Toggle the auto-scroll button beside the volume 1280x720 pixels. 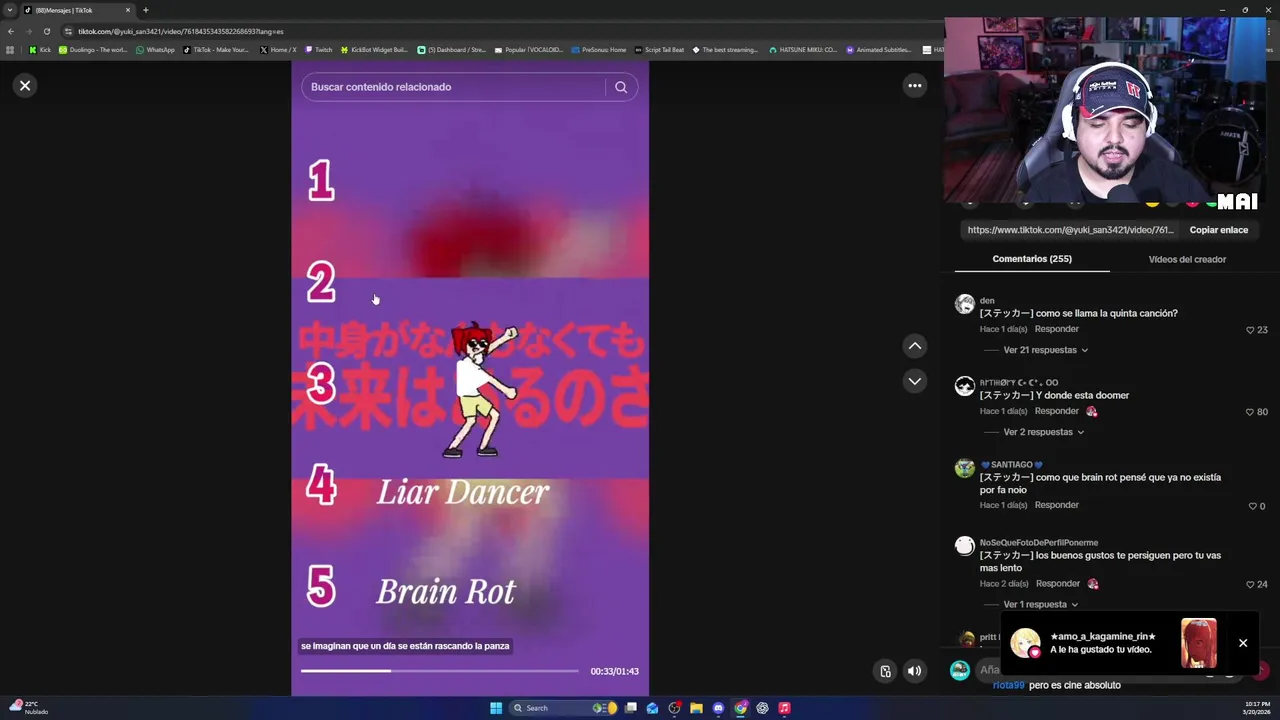[x=885, y=671]
